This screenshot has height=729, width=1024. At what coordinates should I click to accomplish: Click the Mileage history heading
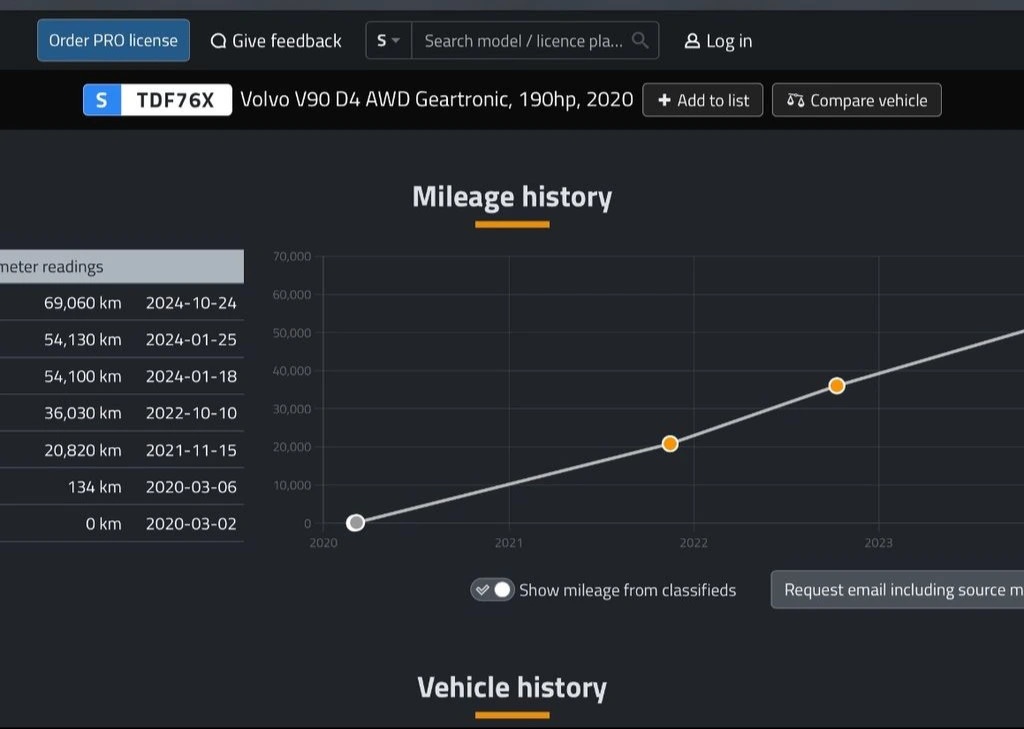click(512, 197)
